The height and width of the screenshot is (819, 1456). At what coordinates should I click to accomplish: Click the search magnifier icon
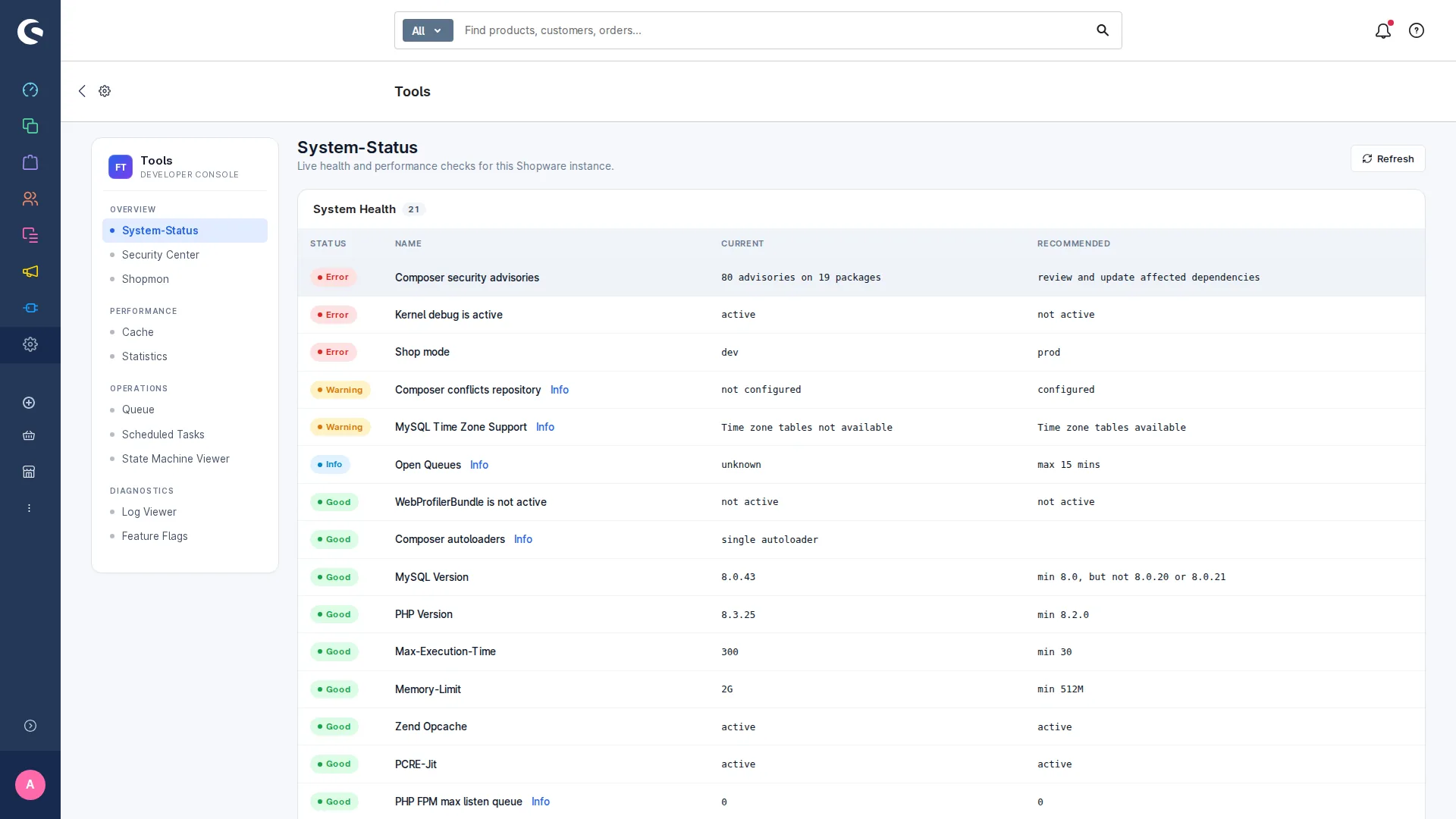pyautogui.click(x=1103, y=30)
